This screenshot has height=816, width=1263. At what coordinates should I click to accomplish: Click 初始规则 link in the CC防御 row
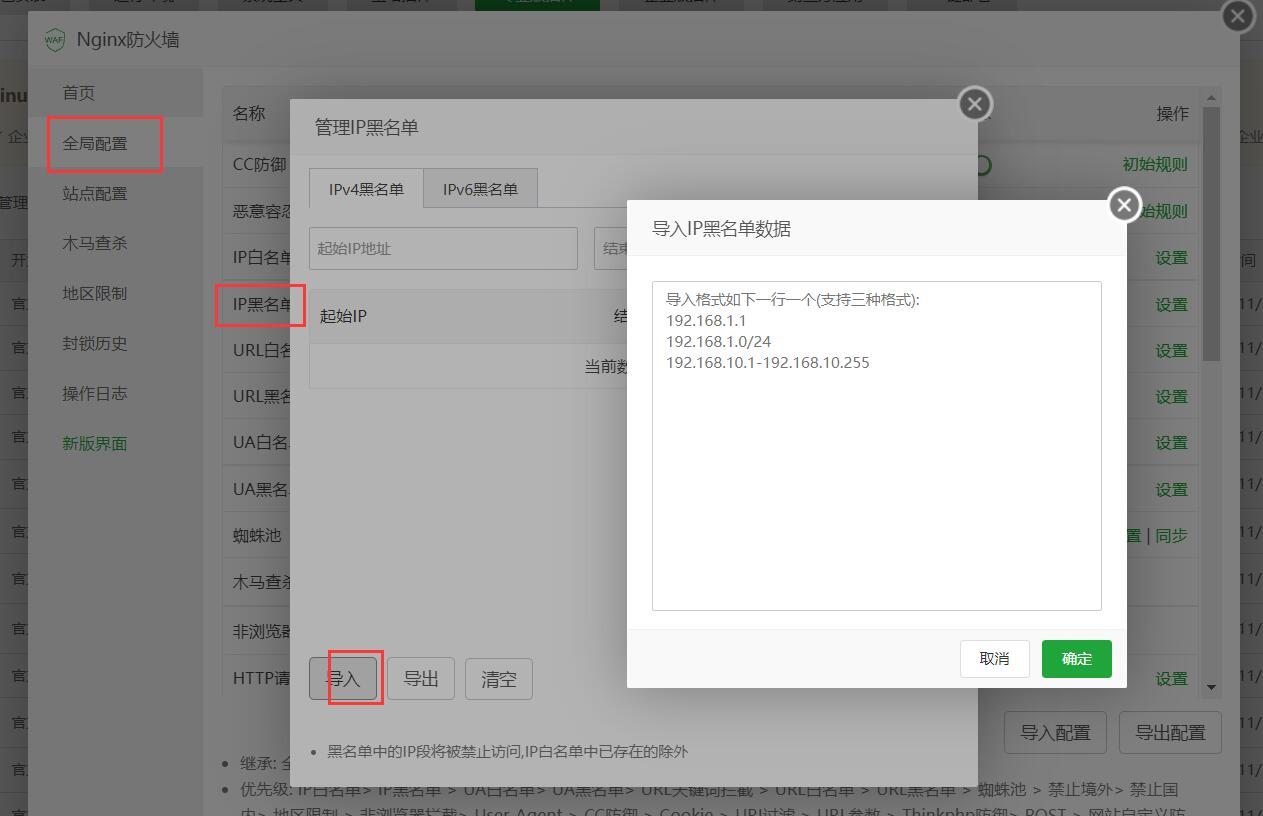[x=1155, y=165]
